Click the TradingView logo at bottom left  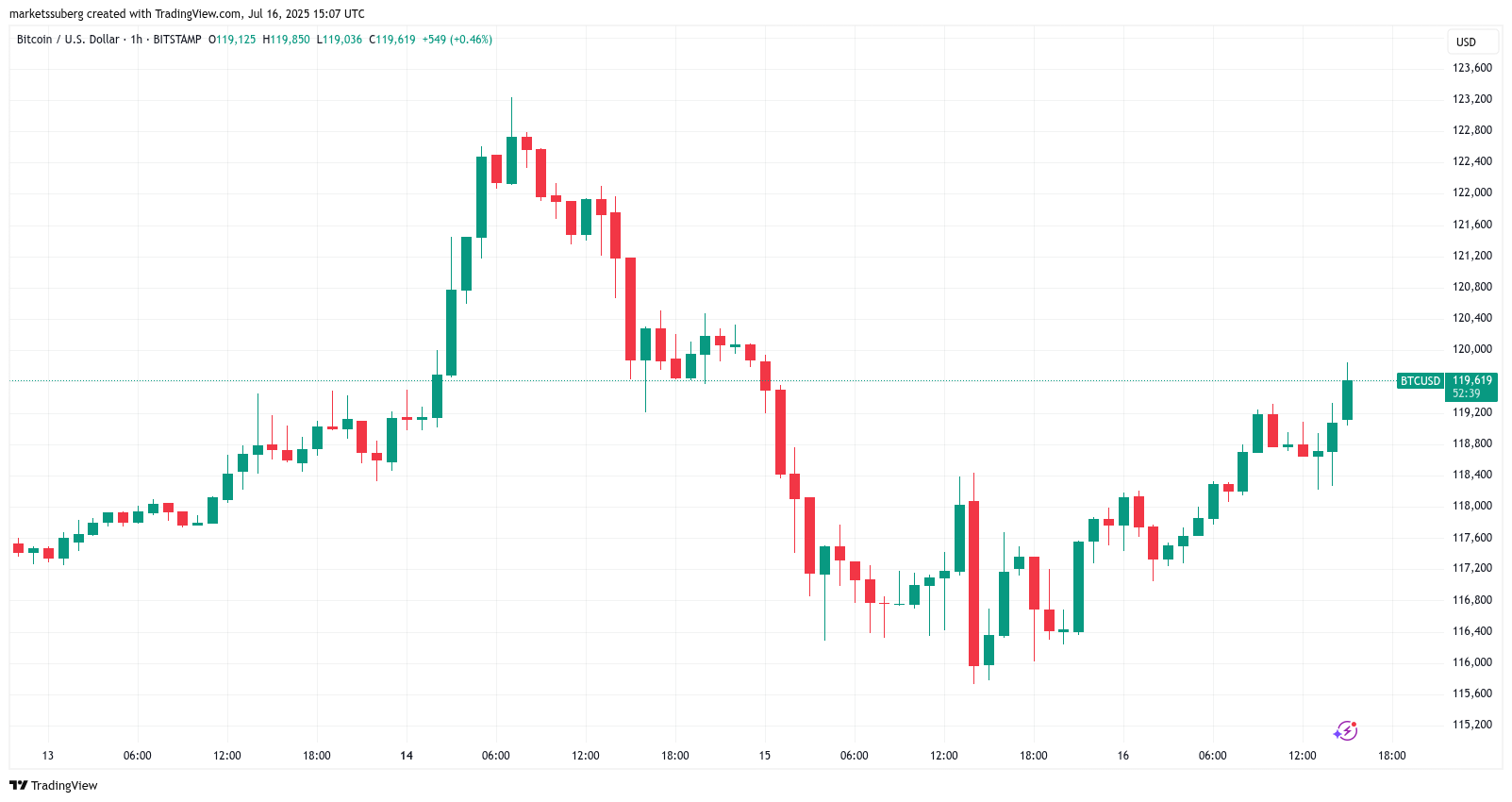54,785
